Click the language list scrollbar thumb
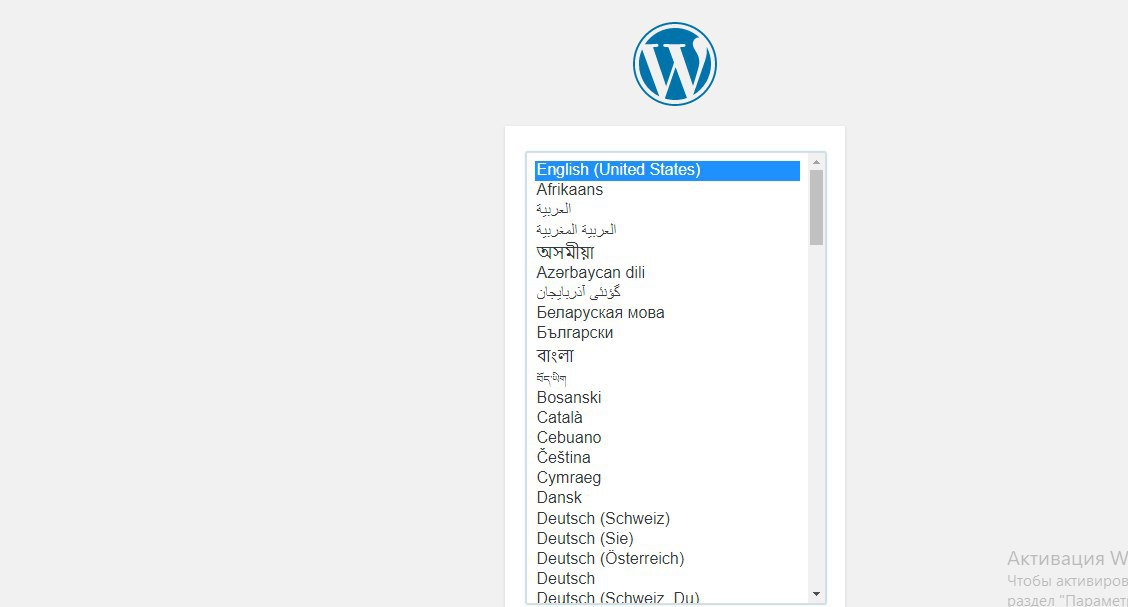 [817, 208]
